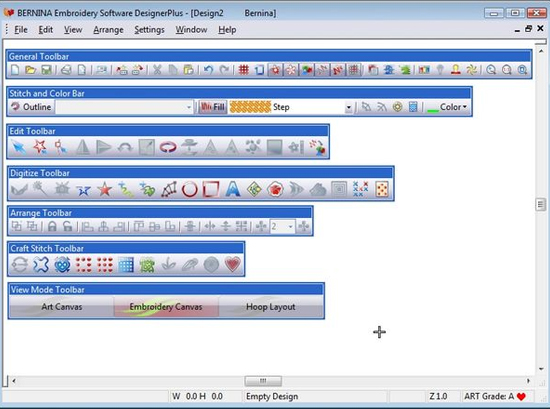
Task: Save the design using the floppy disk icon
Action: pos(46,70)
